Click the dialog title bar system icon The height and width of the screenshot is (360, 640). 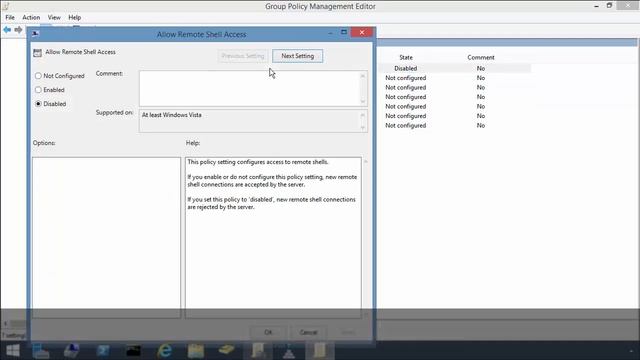coord(35,33)
